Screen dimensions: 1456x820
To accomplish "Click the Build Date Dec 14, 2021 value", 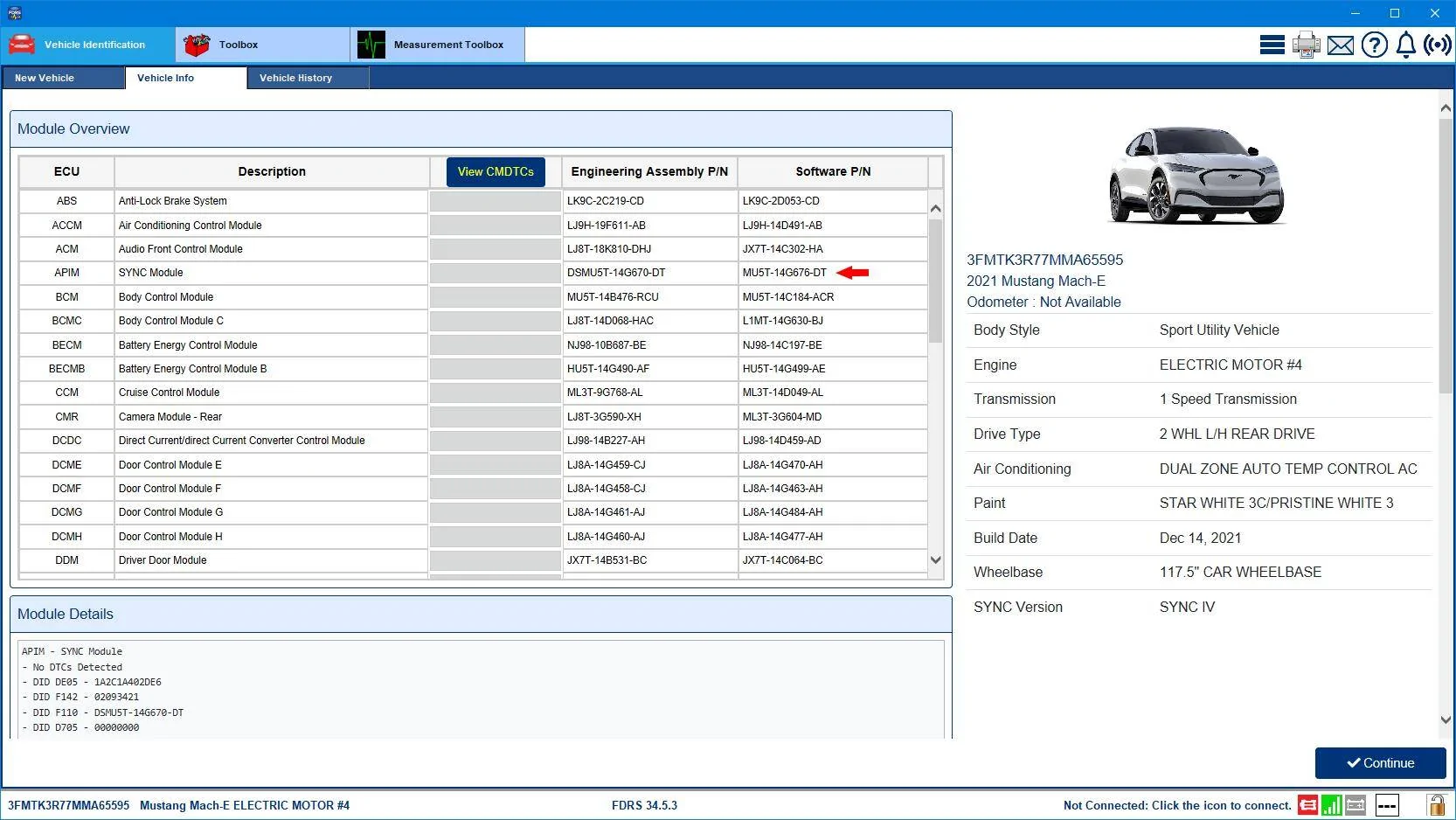I will (1200, 538).
